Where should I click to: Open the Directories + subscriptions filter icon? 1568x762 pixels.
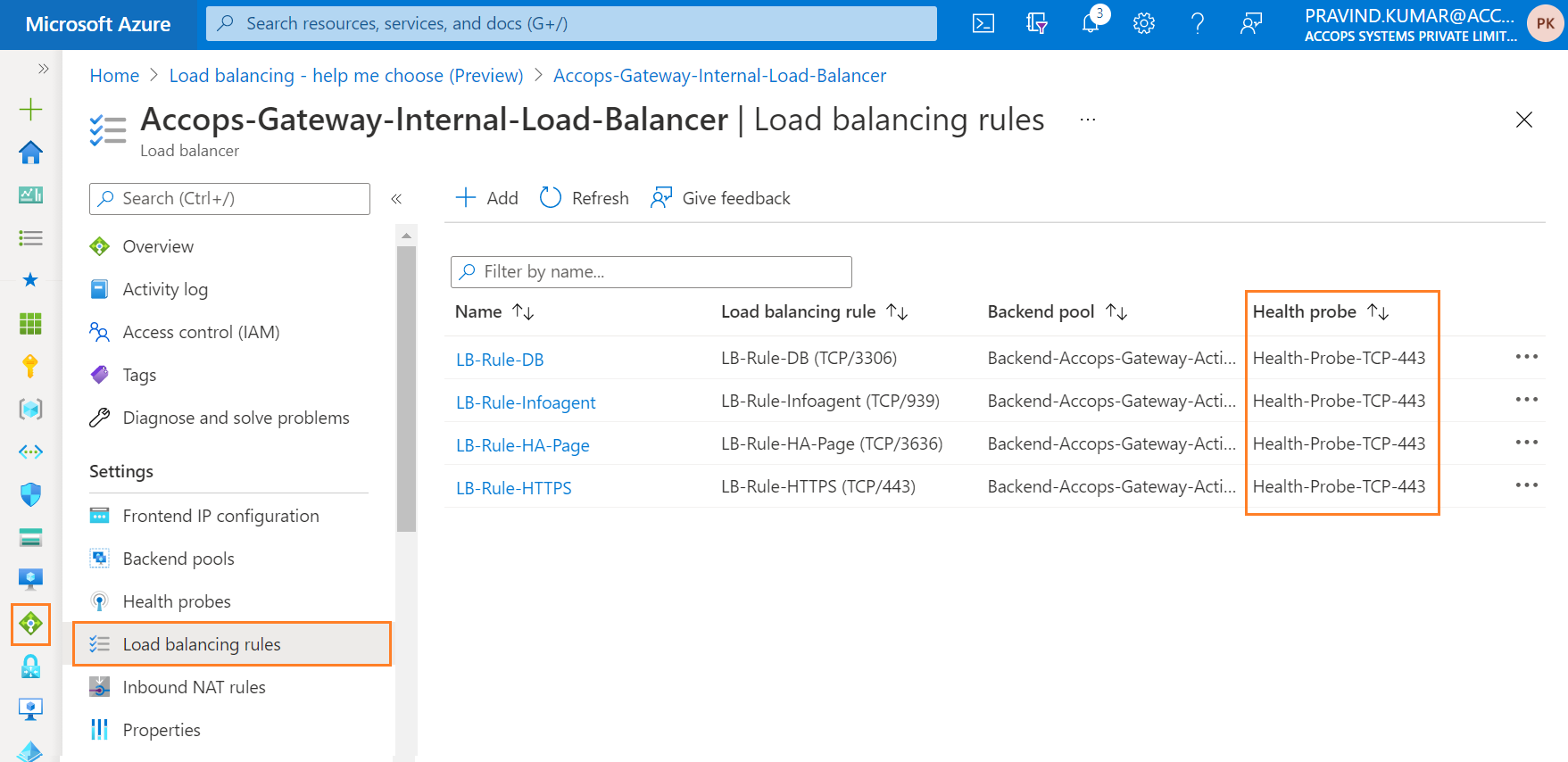coord(1036,24)
